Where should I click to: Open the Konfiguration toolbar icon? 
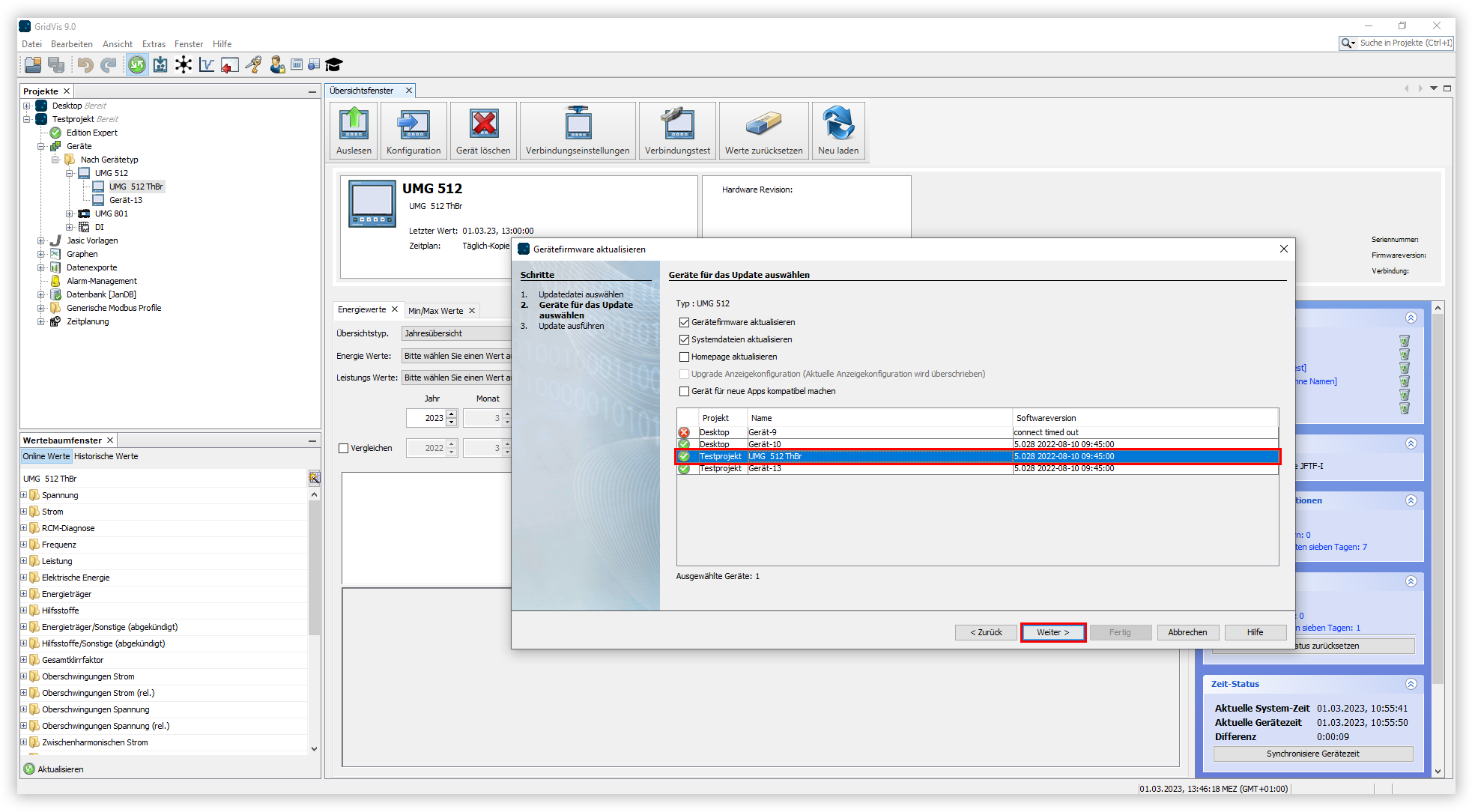(x=414, y=124)
